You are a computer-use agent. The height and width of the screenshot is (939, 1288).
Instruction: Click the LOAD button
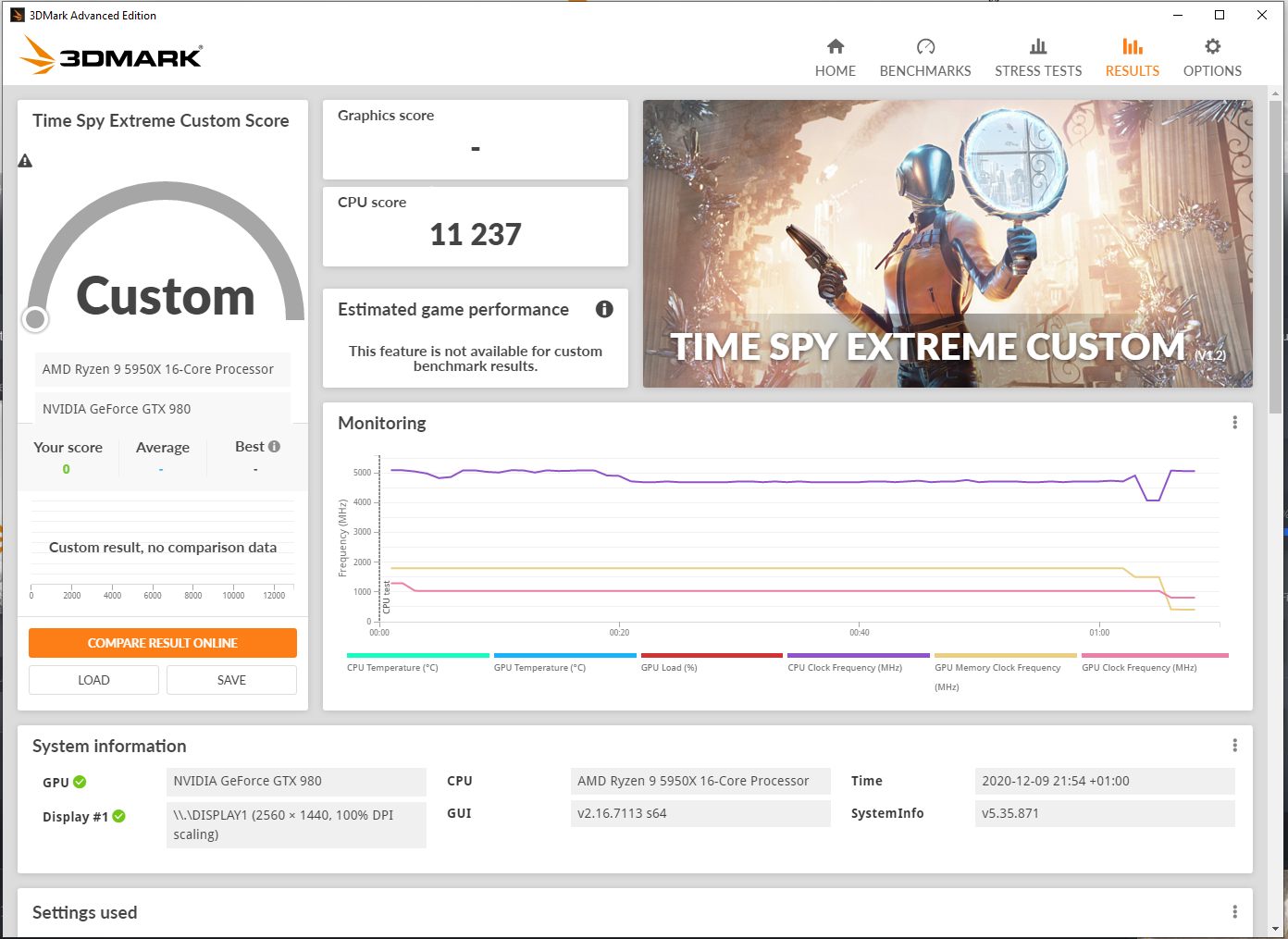[93, 680]
